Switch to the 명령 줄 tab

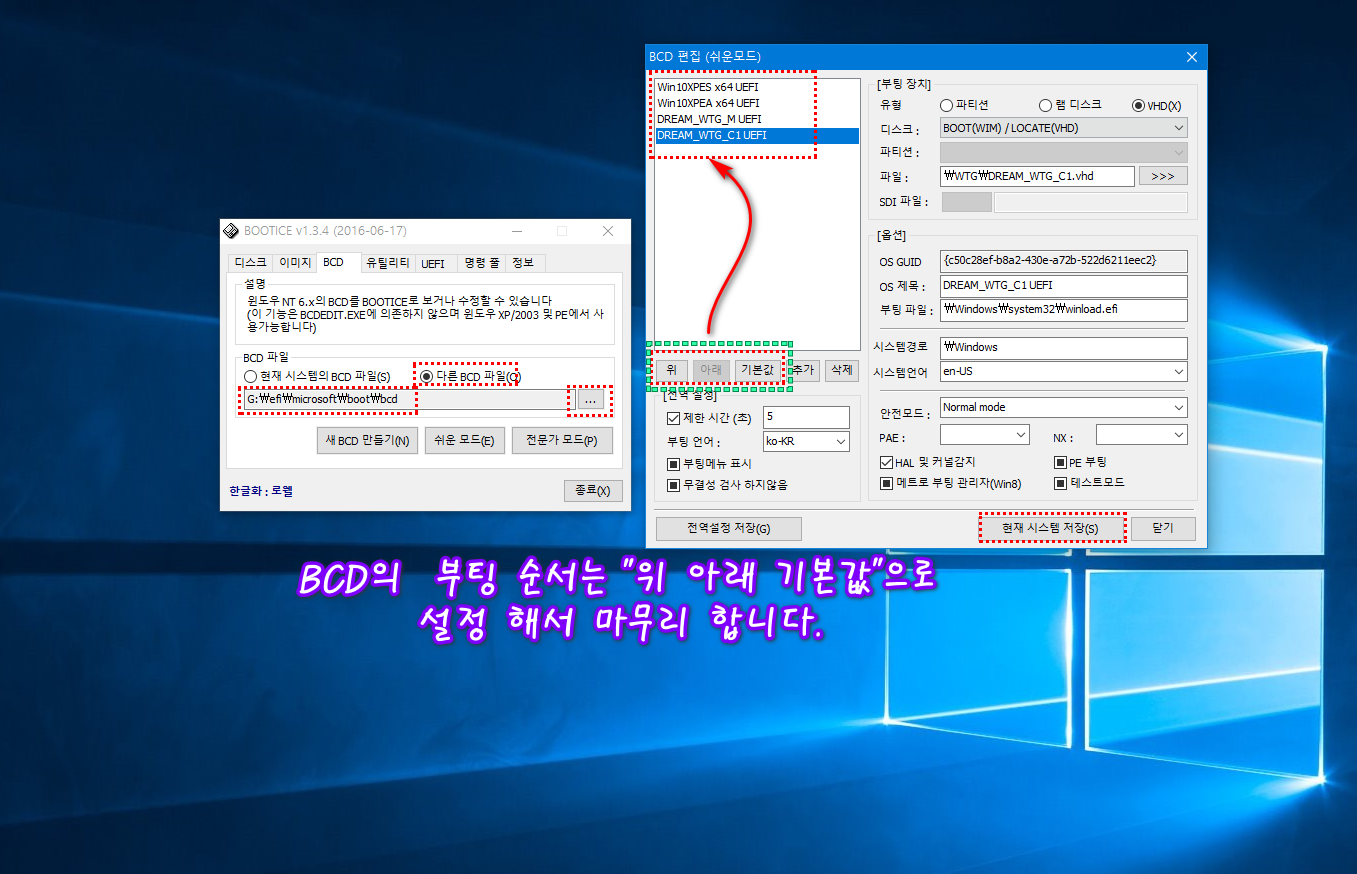tap(481, 263)
